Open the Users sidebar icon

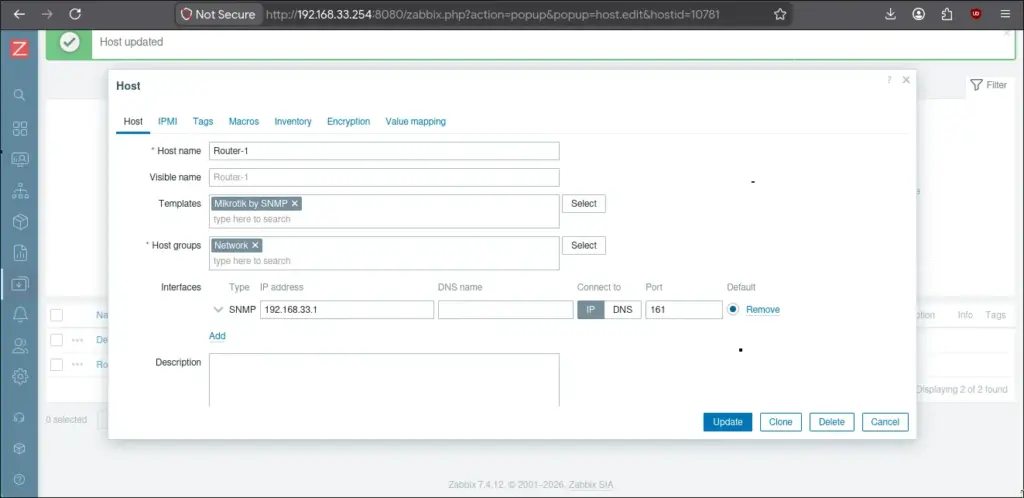(20, 346)
